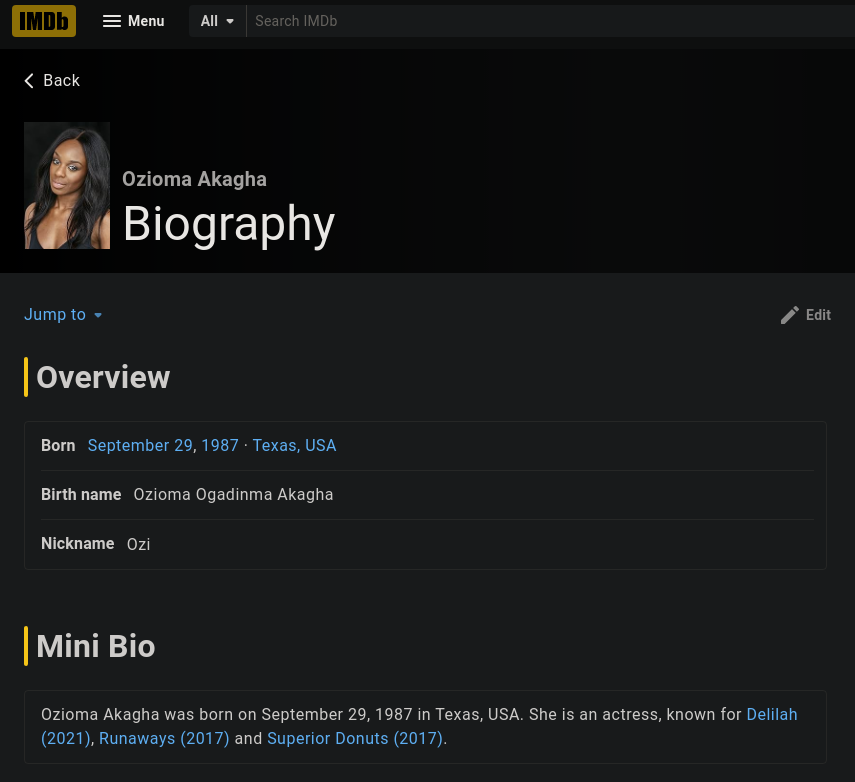Open the Runaways (2017) title link
The image size is (855, 782).
click(x=164, y=738)
